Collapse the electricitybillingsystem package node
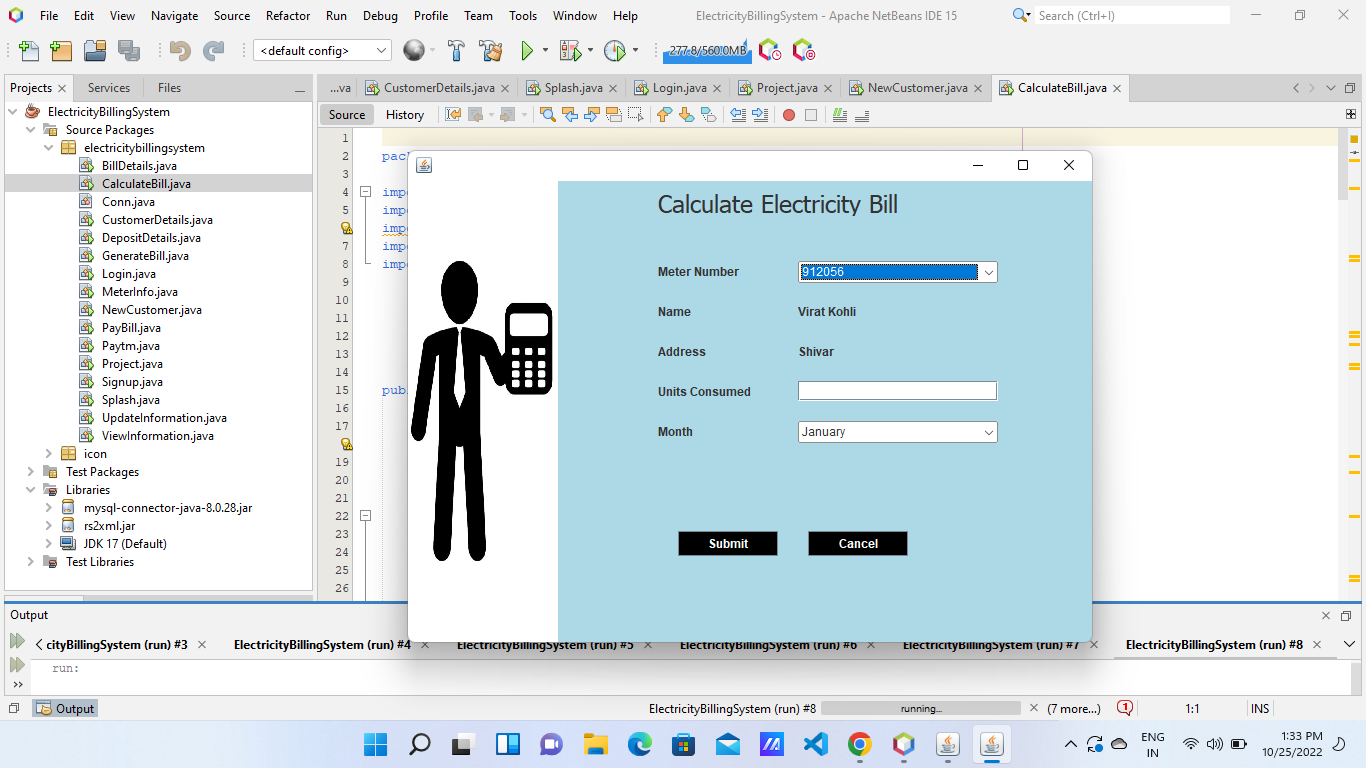 (x=47, y=147)
